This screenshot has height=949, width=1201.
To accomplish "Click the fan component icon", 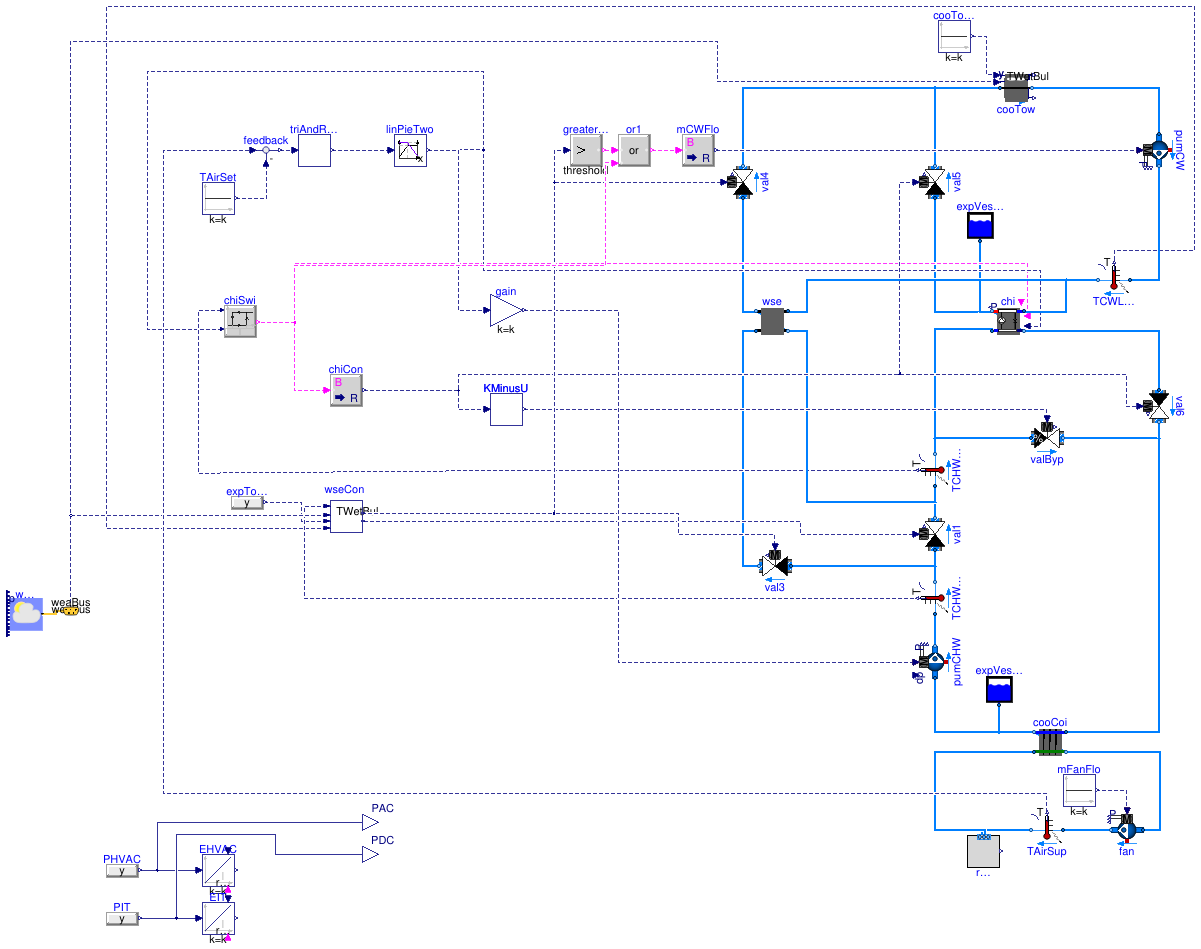I will [x=1125, y=829].
